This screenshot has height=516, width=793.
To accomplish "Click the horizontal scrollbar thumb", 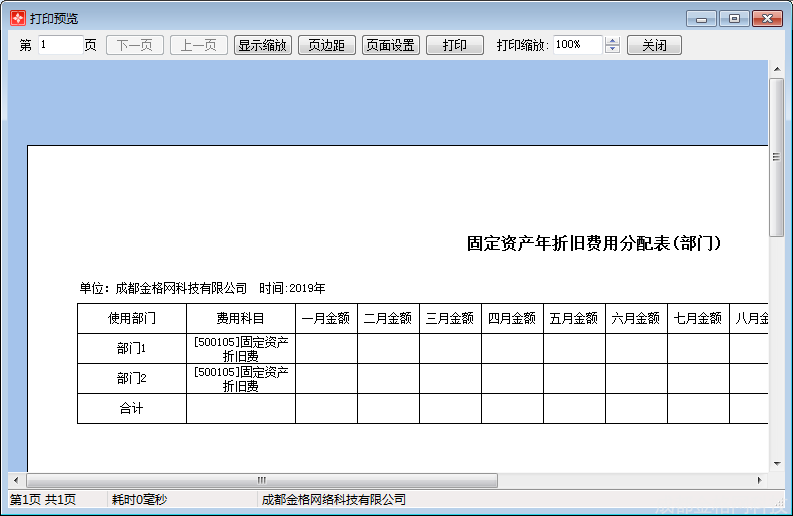I will point(262,480).
